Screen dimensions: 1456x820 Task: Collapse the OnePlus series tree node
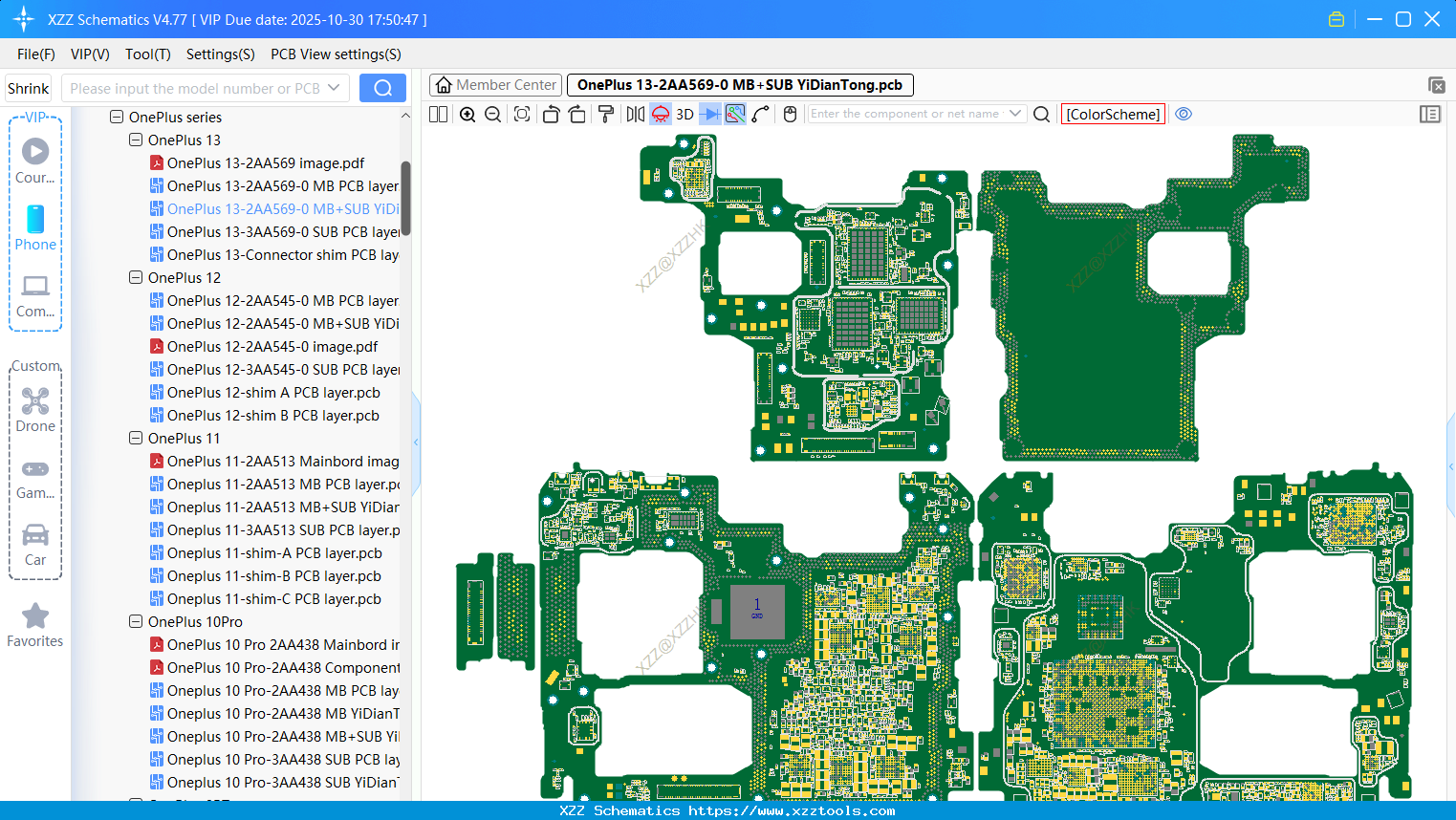click(x=117, y=117)
